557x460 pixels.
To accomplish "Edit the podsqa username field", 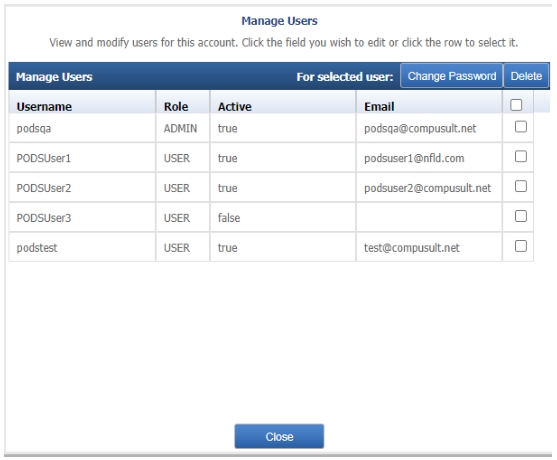I will [x=82, y=128].
